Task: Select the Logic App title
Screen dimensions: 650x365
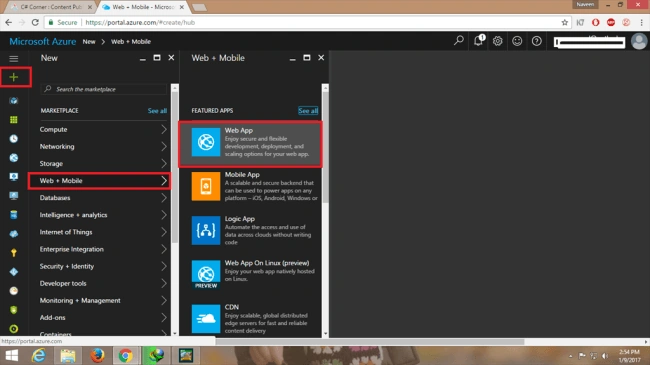Action: [240, 219]
